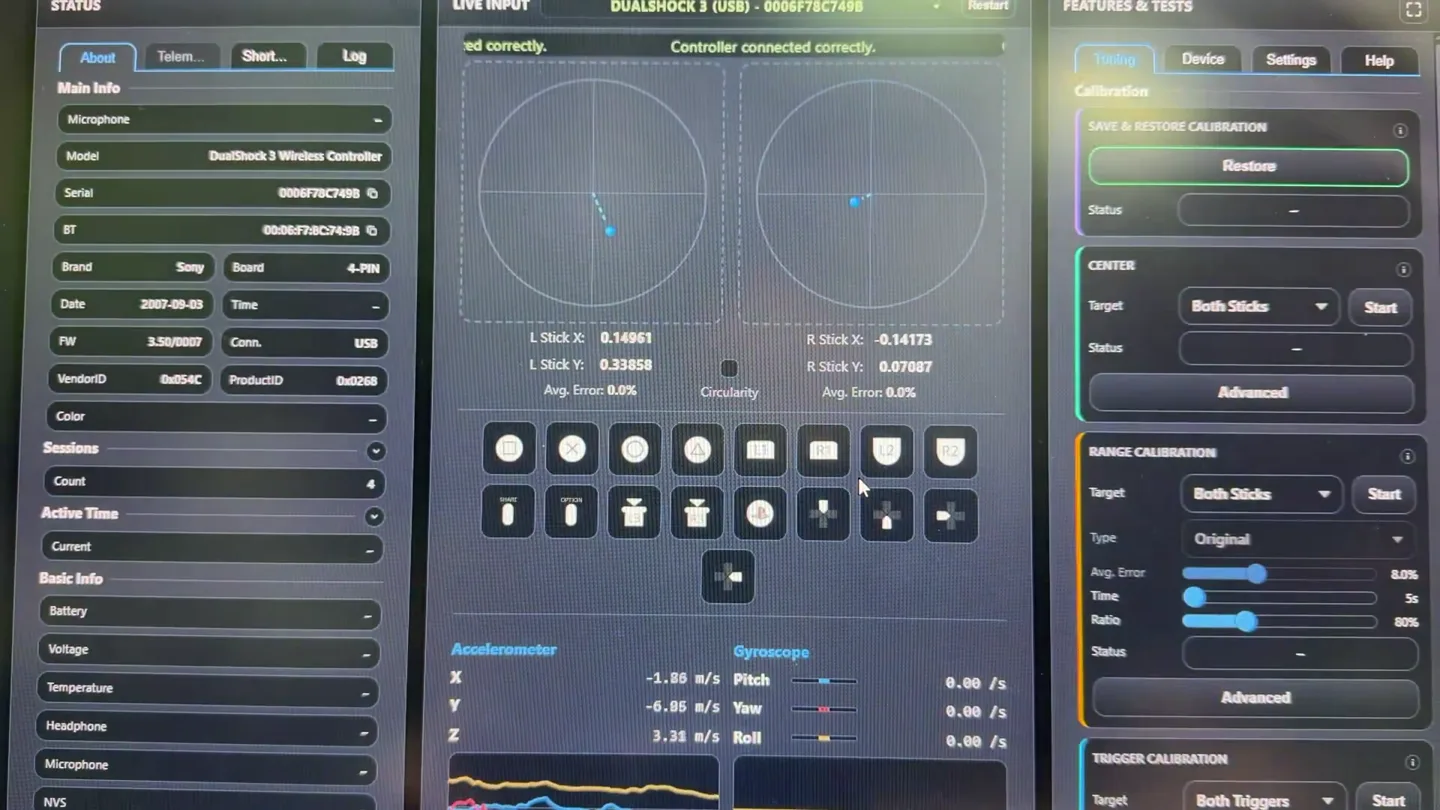Toggle the Circularity checkbox
The image size is (1440, 810).
pyautogui.click(x=729, y=368)
